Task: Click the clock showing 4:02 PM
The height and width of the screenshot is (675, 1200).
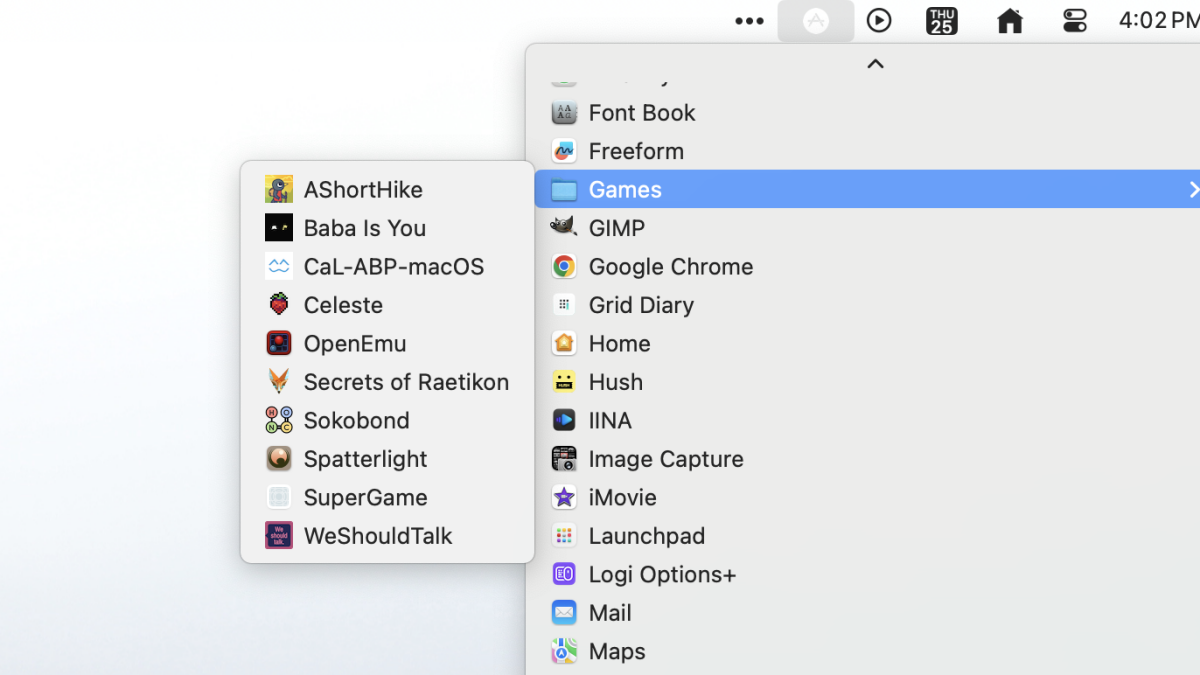Action: tap(1158, 21)
